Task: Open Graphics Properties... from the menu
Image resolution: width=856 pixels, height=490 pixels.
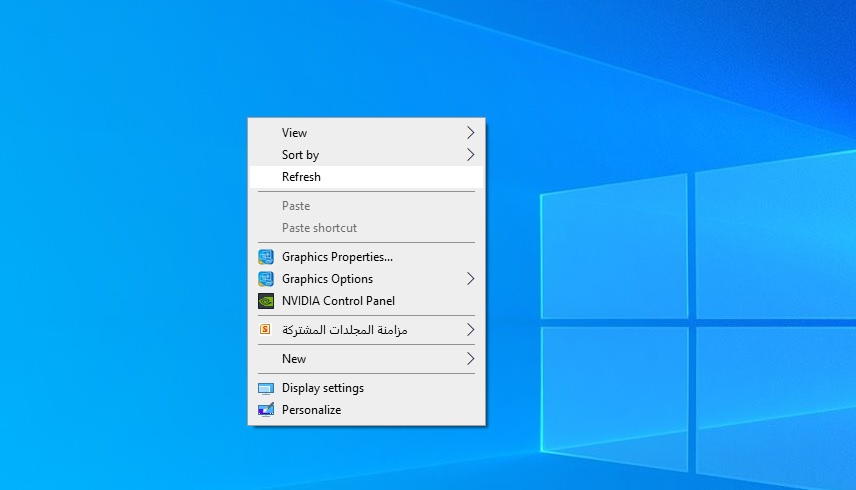Action: click(x=366, y=257)
